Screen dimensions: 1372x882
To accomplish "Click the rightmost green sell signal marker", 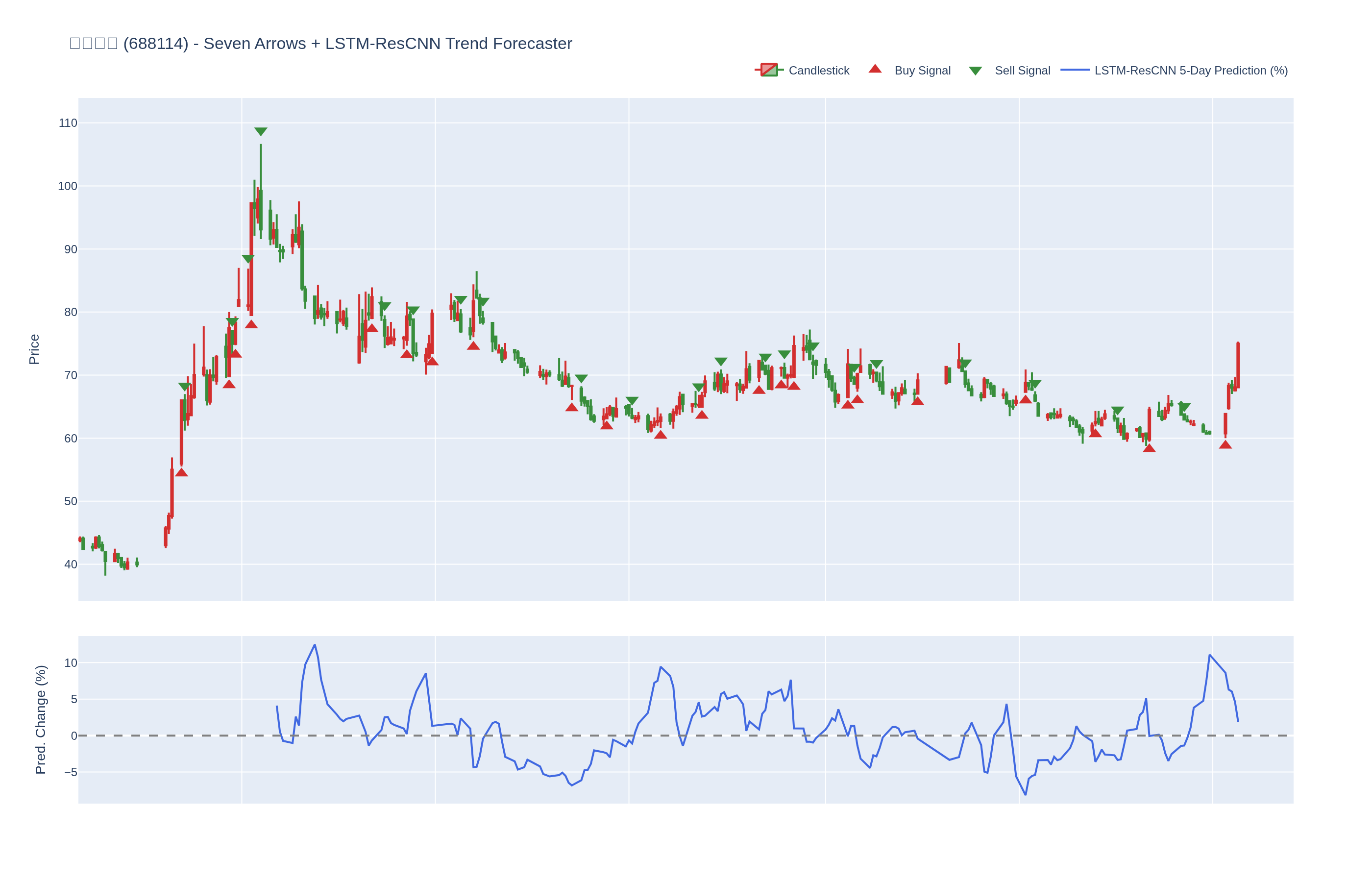I will (1184, 407).
